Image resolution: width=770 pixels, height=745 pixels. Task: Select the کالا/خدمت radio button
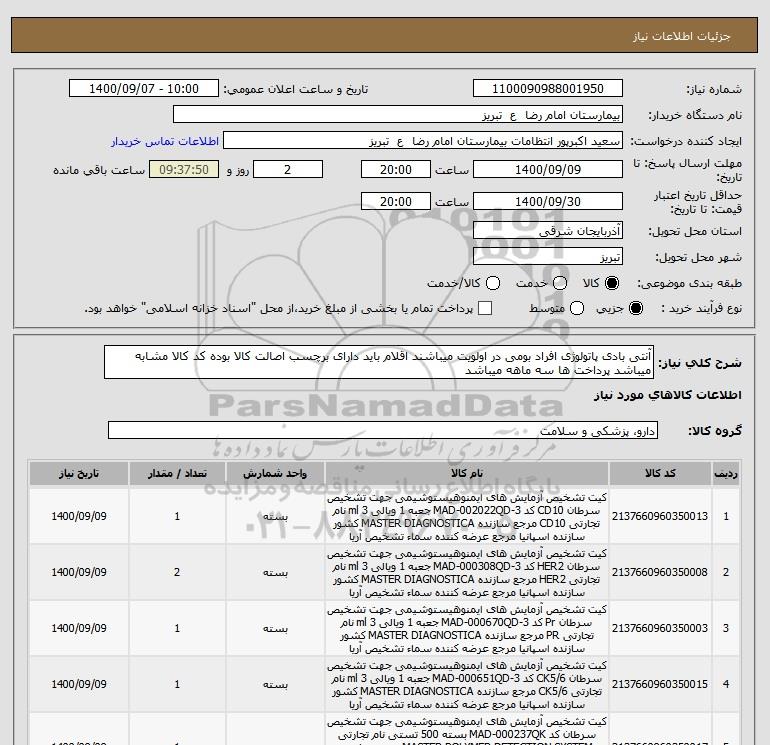(x=493, y=283)
